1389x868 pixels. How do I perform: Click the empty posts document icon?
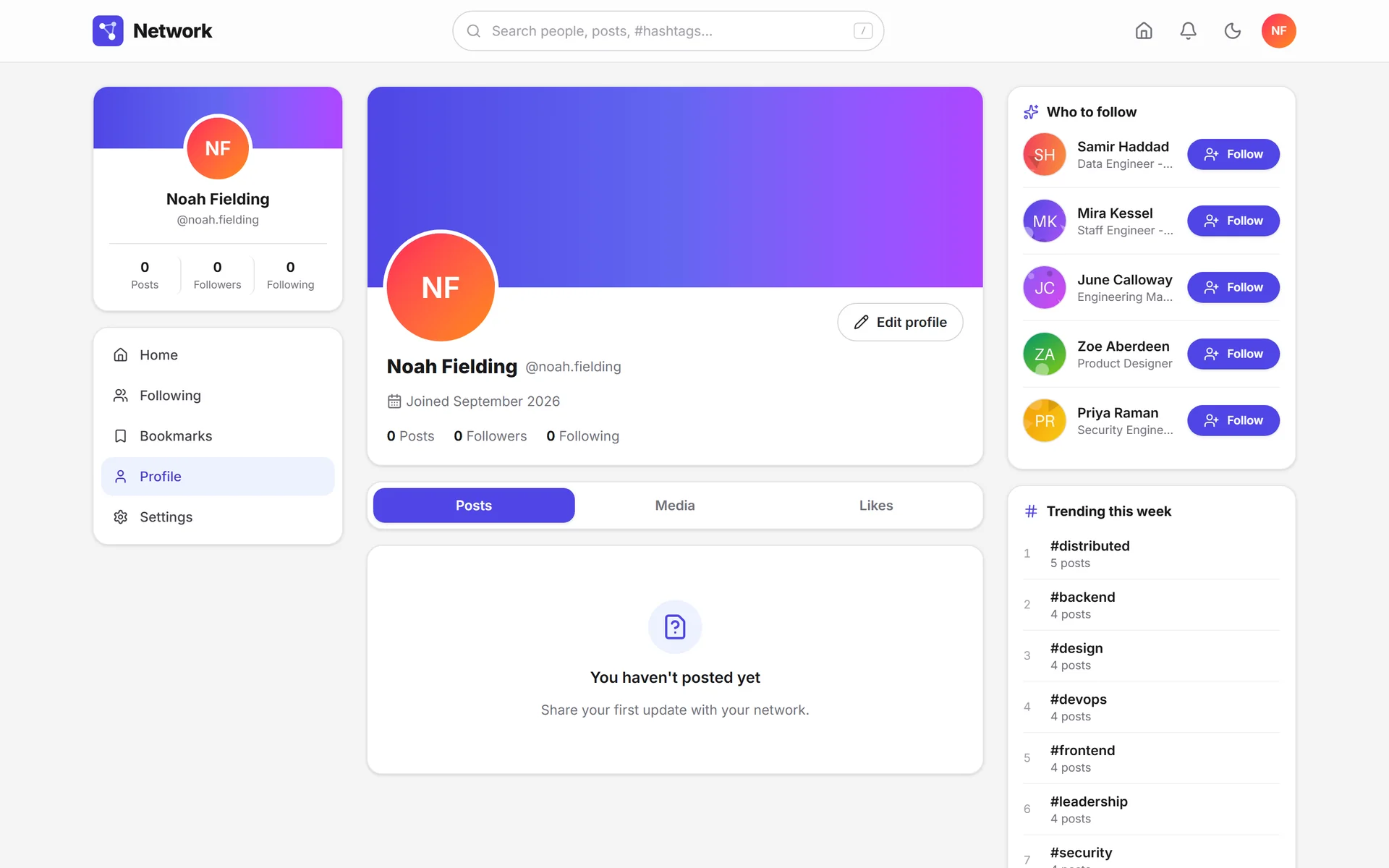tap(675, 627)
